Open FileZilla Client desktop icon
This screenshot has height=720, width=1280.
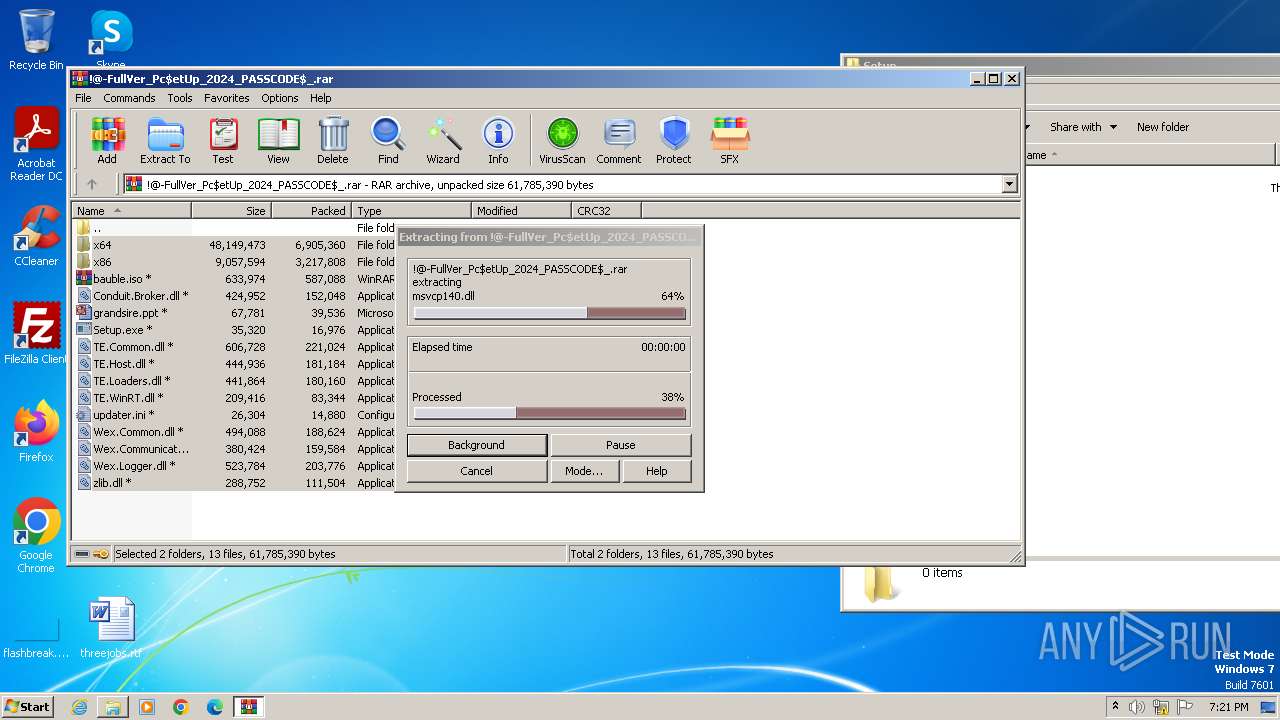click(36, 334)
